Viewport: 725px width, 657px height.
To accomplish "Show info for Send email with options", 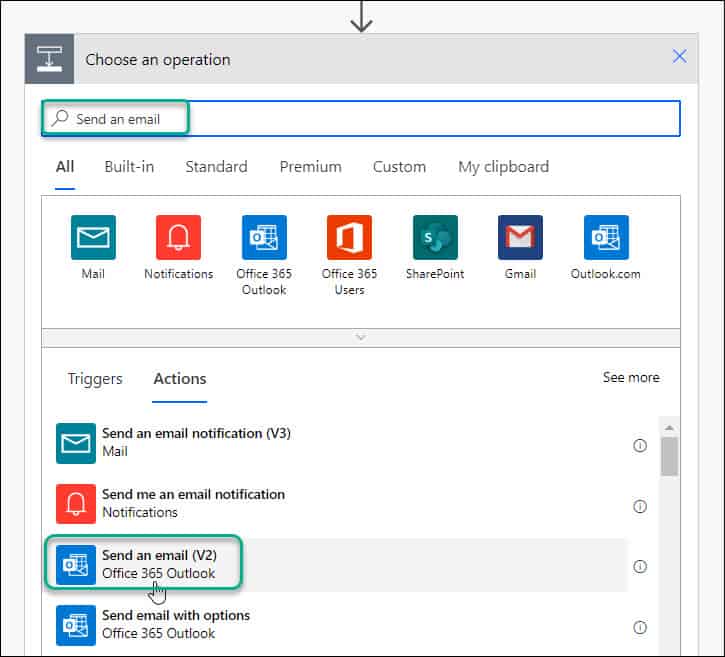I will [x=640, y=627].
